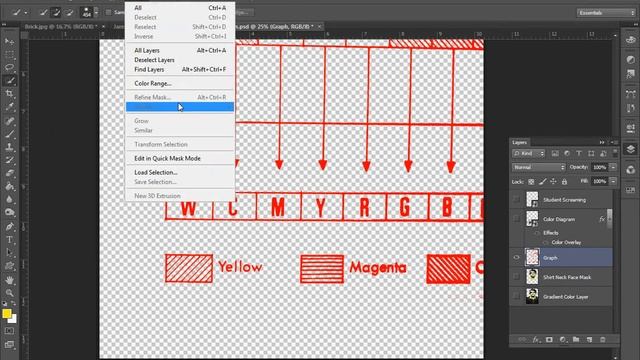Choose All from Select menu
The height and width of the screenshot is (360, 640).
pyautogui.click(x=180, y=8)
